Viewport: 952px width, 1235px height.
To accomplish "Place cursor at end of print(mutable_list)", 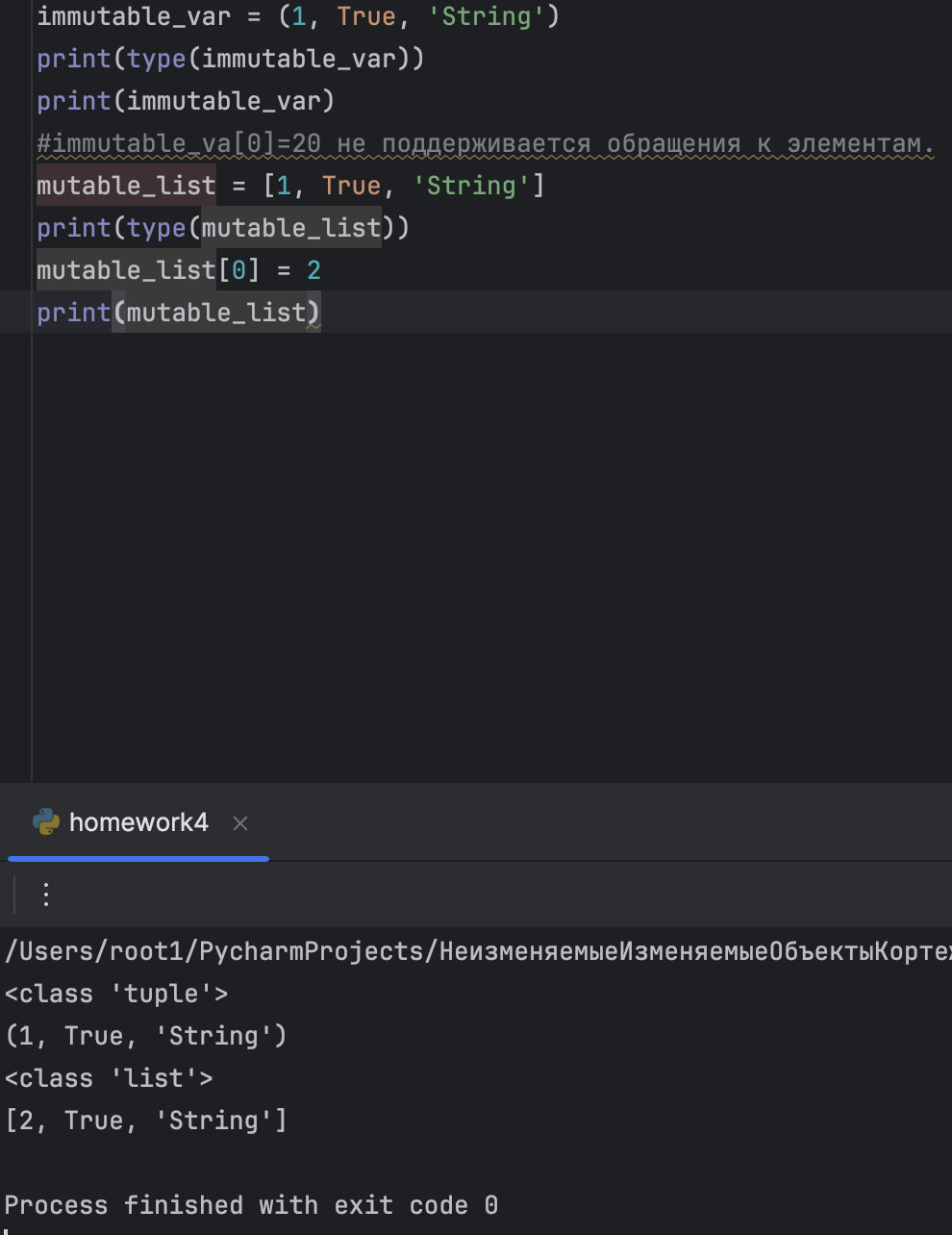I will [320, 313].
